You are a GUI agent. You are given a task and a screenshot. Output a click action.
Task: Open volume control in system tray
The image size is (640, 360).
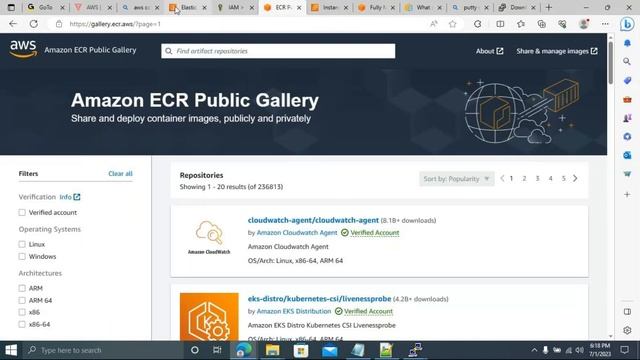coord(580,350)
